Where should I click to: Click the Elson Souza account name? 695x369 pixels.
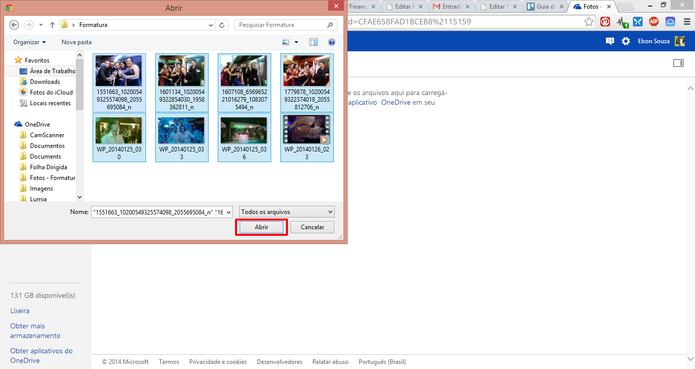[654, 41]
